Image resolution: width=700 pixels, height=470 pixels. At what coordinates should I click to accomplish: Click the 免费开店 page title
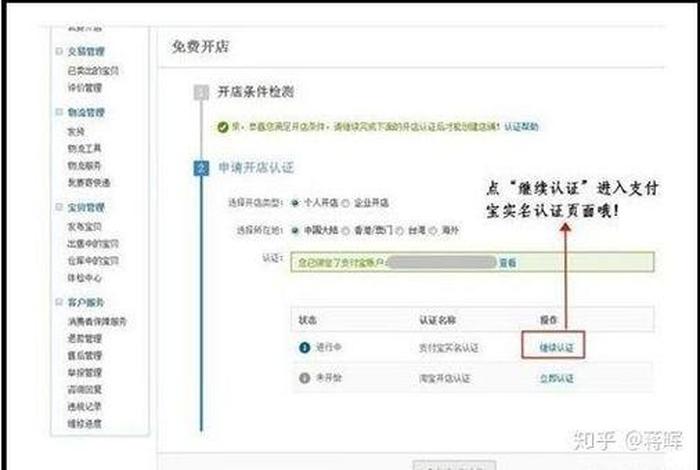(200, 46)
